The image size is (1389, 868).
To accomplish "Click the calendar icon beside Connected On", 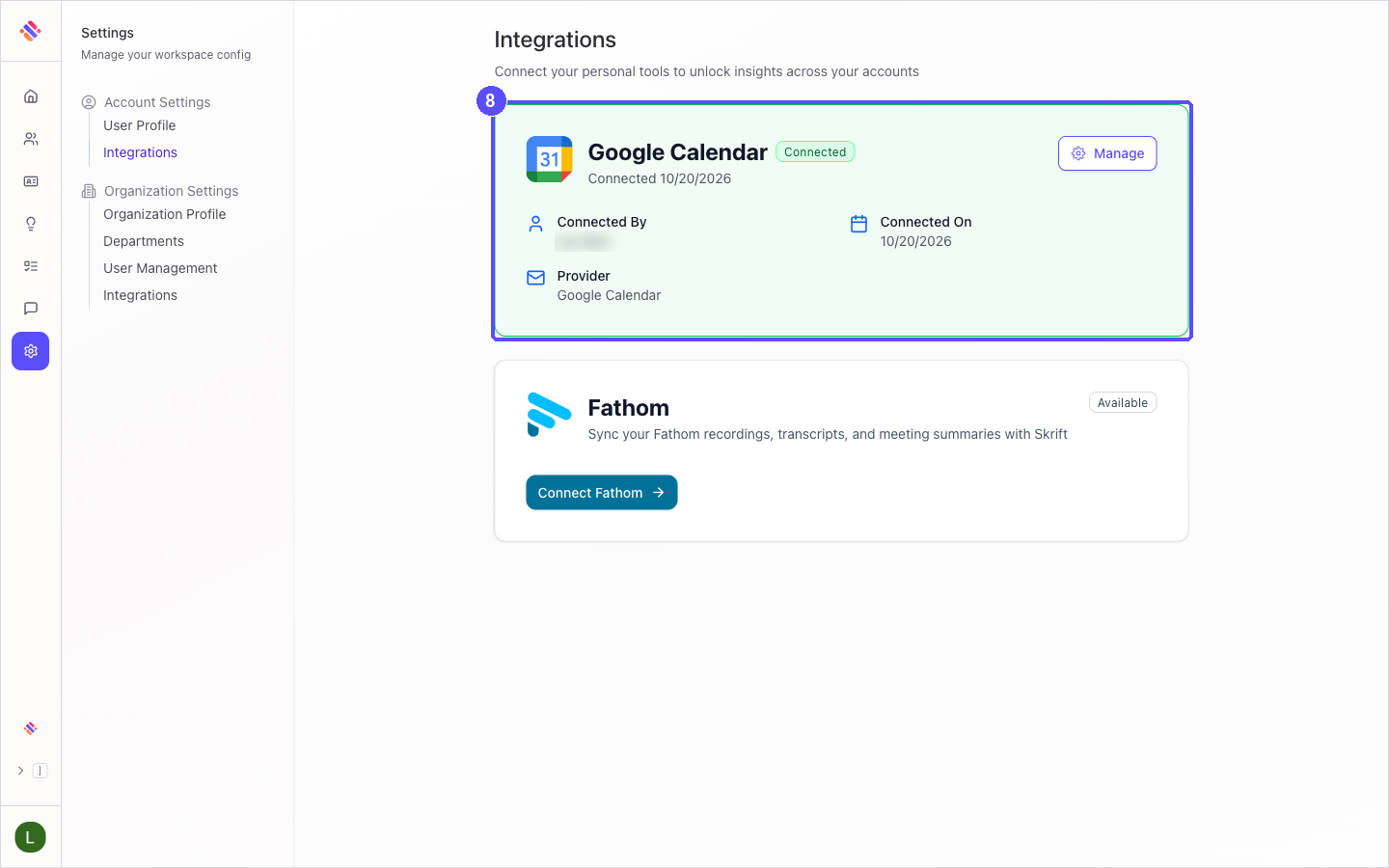I will (x=859, y=224).
